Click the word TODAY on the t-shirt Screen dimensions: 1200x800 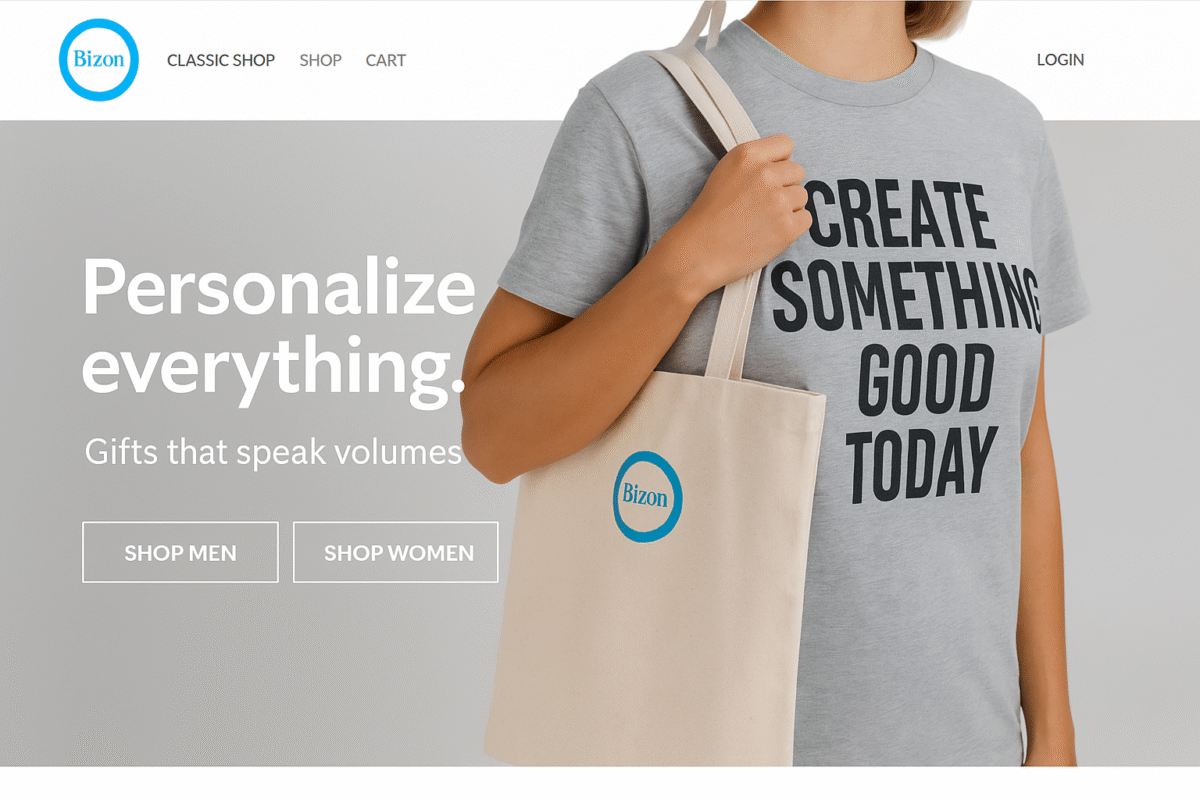pyautogui.click(x=923, y=463)
